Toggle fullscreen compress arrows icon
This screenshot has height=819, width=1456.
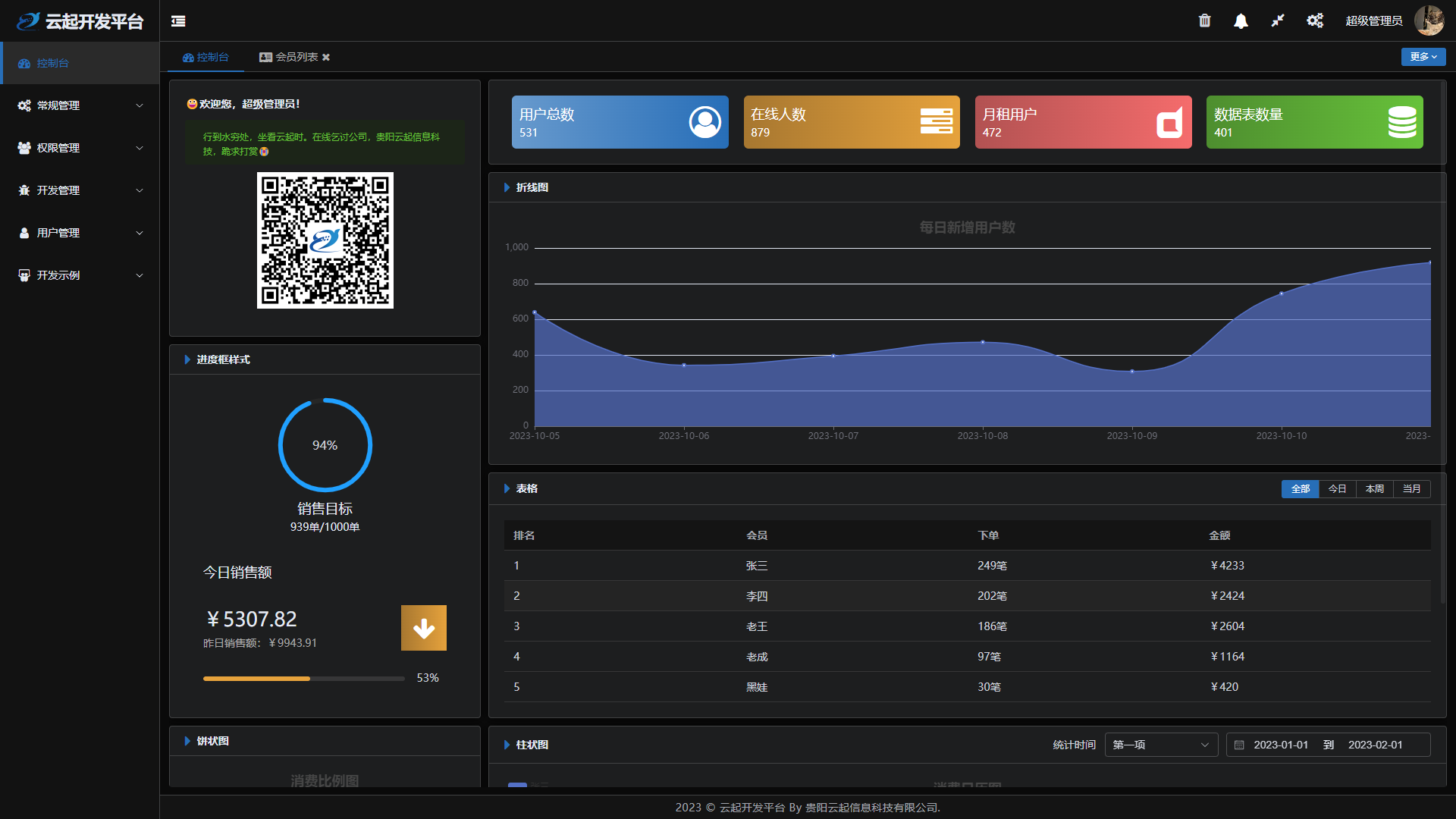[1278, 20]
